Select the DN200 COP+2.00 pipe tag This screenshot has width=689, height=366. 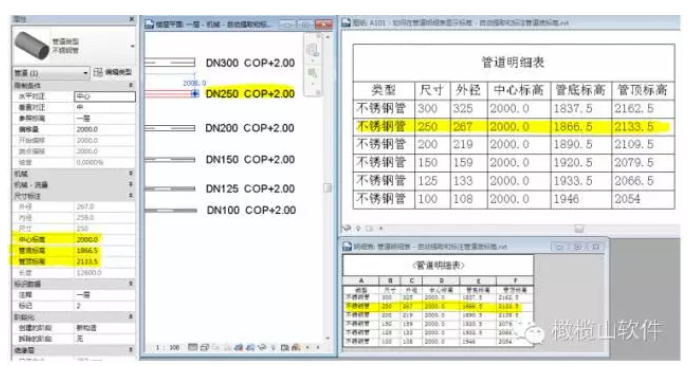click(250, 128)
